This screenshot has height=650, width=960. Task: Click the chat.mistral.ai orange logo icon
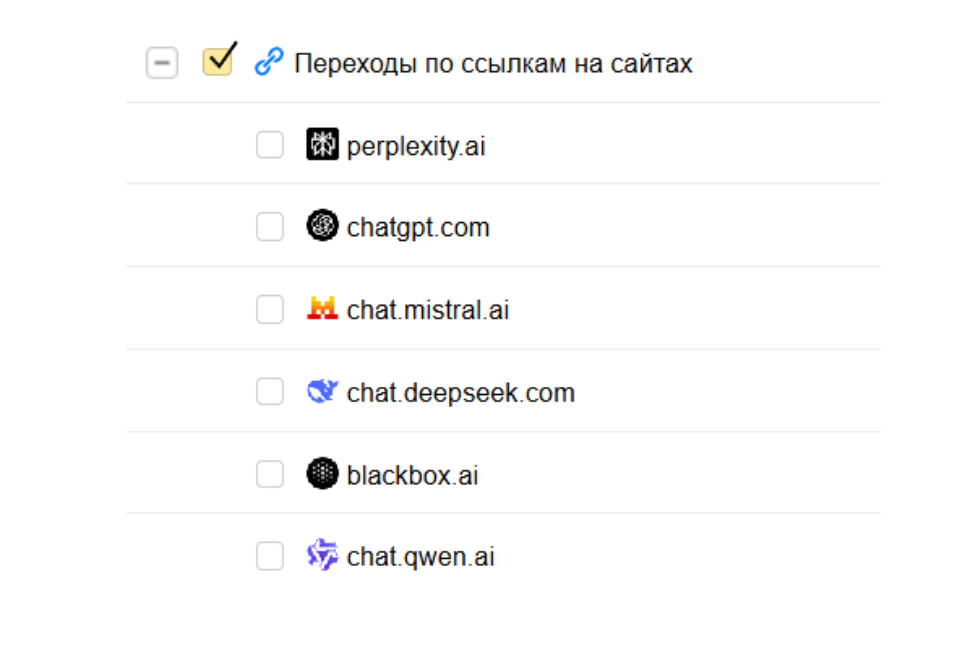322,309
